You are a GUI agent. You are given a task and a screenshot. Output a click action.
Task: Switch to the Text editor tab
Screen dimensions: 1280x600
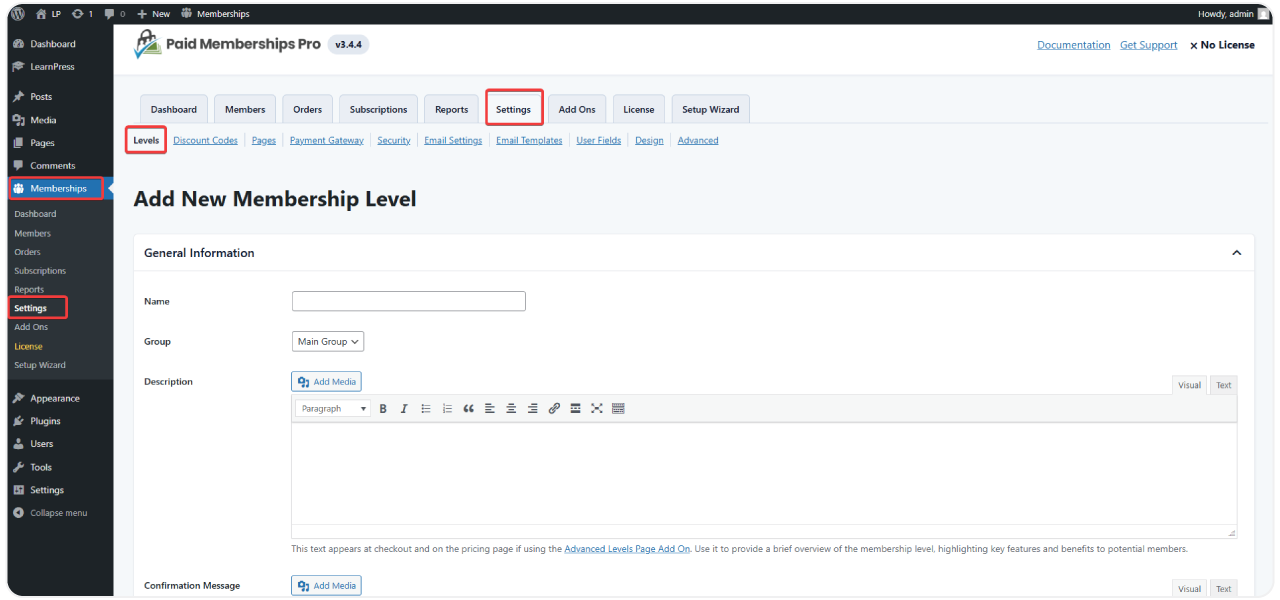[x=1223, y=385]
